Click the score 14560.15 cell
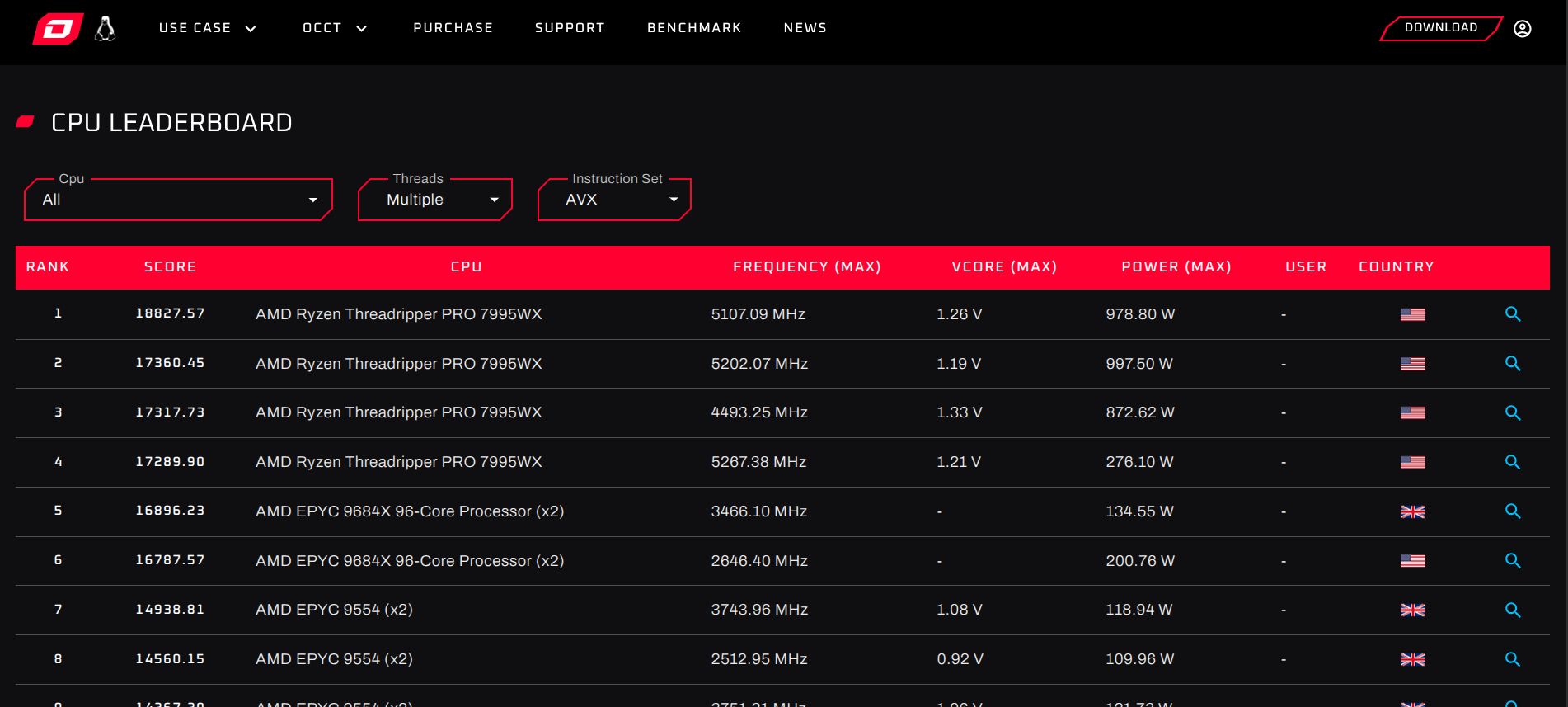The width and height of the screenshot is (1568, 707). 170,659
